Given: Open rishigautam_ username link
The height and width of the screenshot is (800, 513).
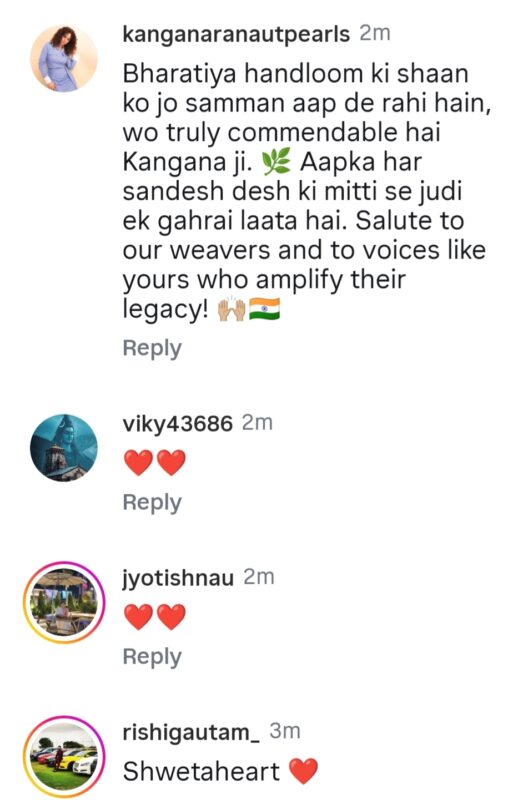Looking at the screenshot, I should pos(191,732).
